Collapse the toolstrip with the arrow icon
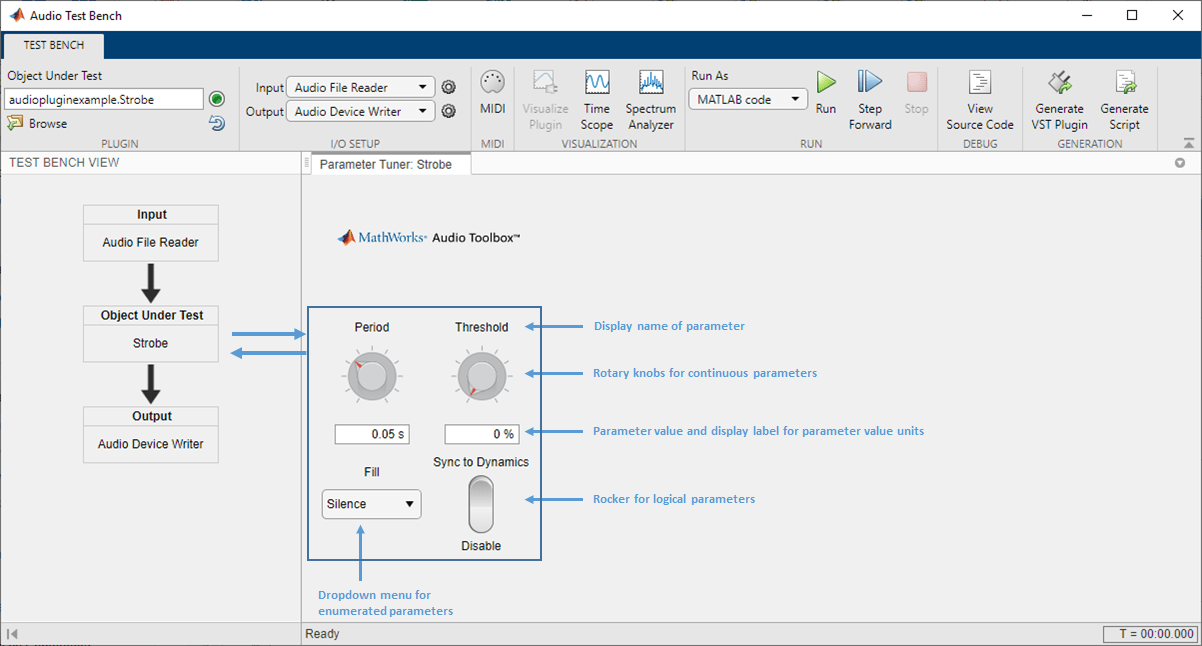 click(x=1188, y=143)
